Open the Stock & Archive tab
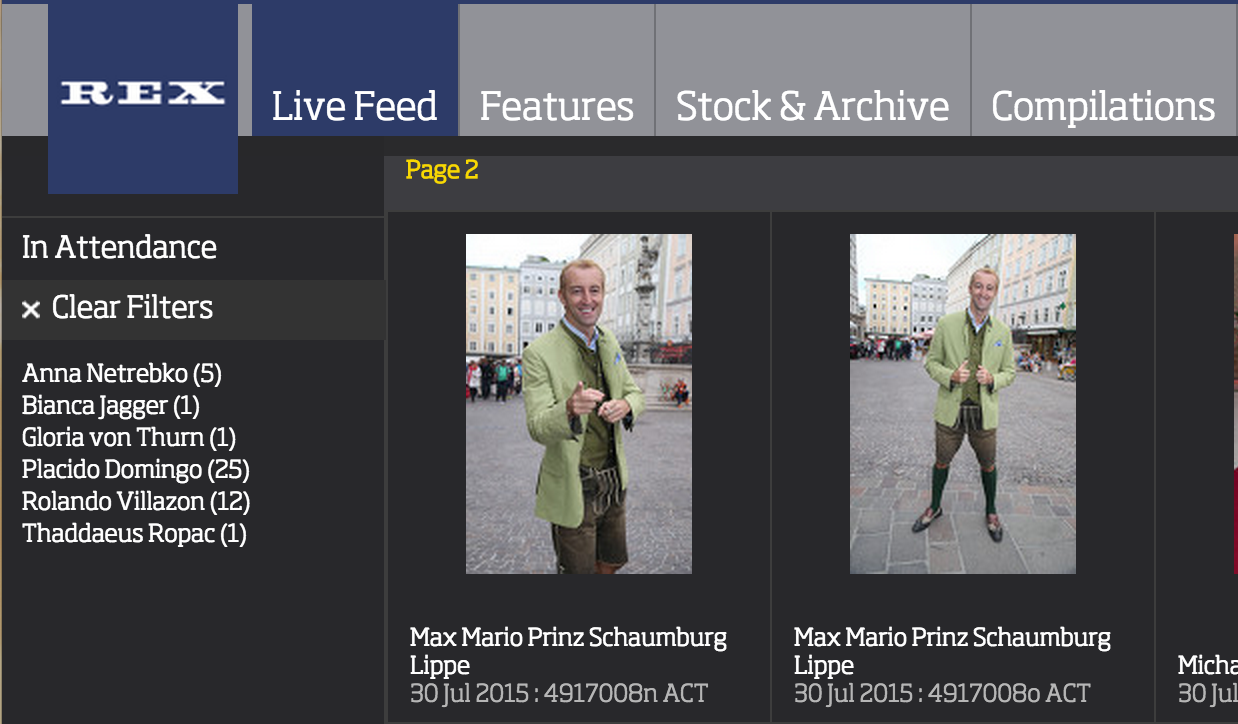 812,106
